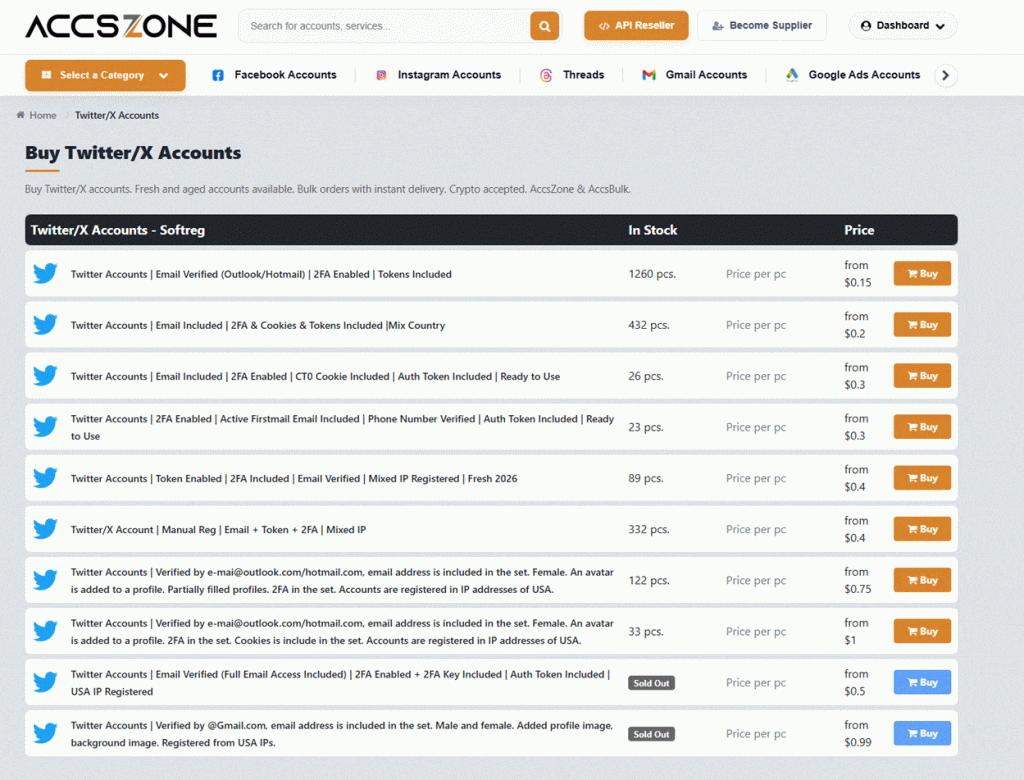Click the 'Price' column header
Screen dimensions: 1024x780
[859, 230]
